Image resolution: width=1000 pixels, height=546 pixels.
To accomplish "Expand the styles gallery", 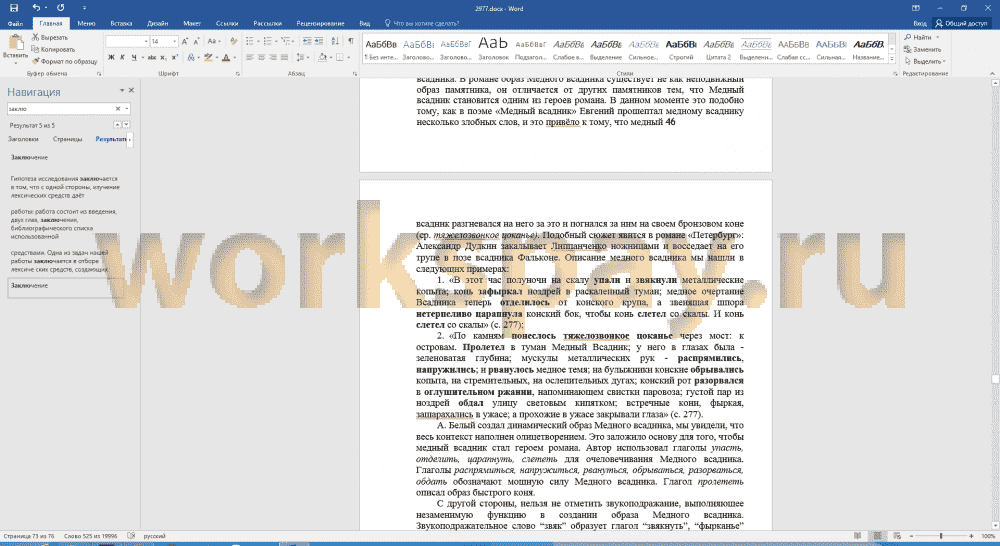I will tap(892, 59).
